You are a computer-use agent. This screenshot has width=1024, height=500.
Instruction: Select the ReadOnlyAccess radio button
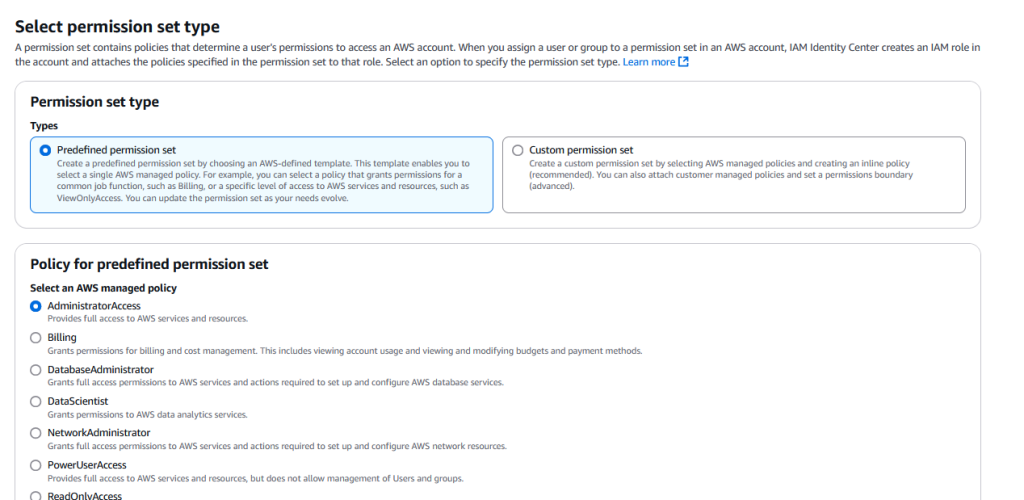pyautogui.click(x=36, y=495)
